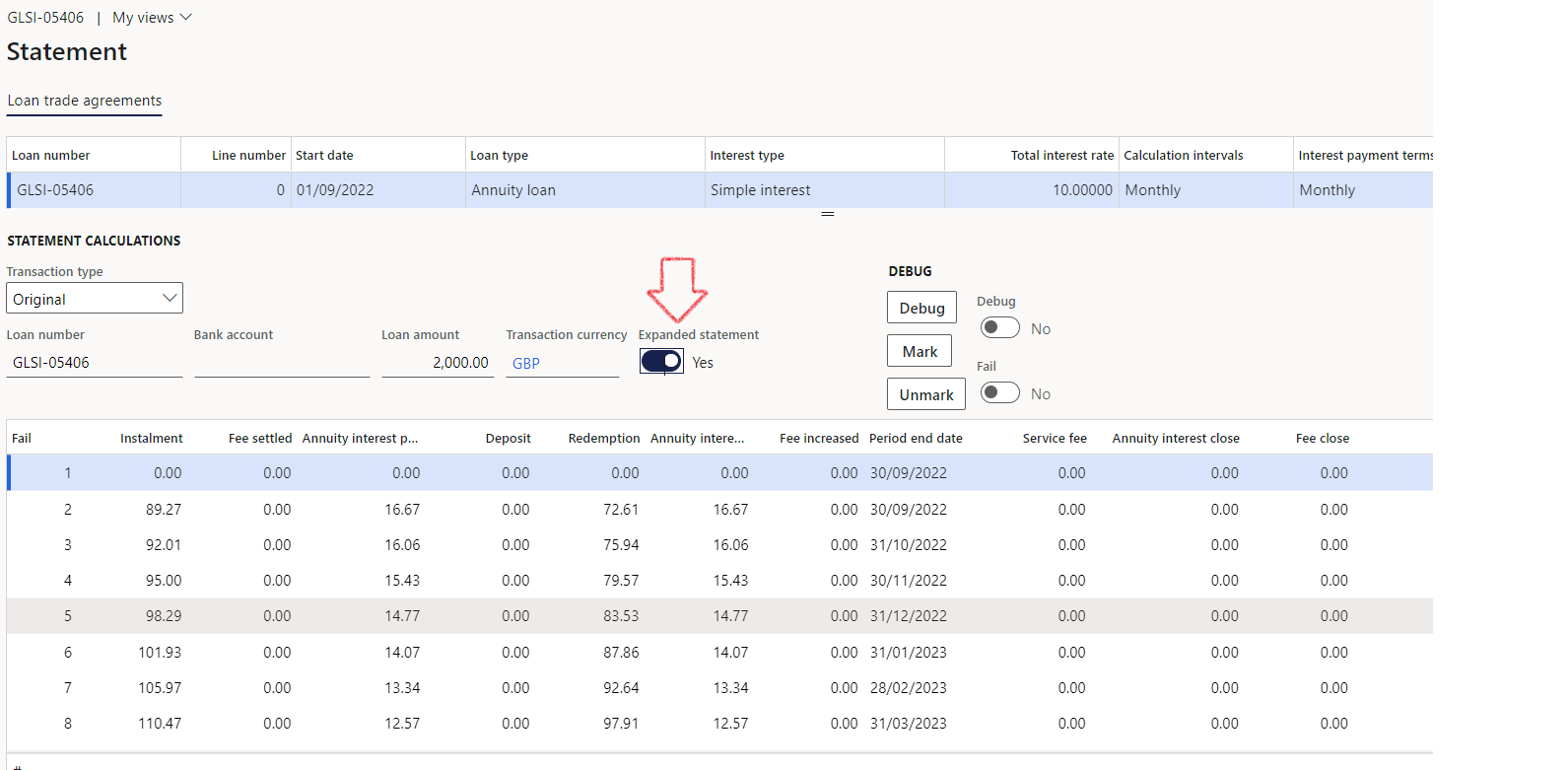1568x770 pixels.
Task: Click the Simple interest cell
Action: tap(824, 190)
